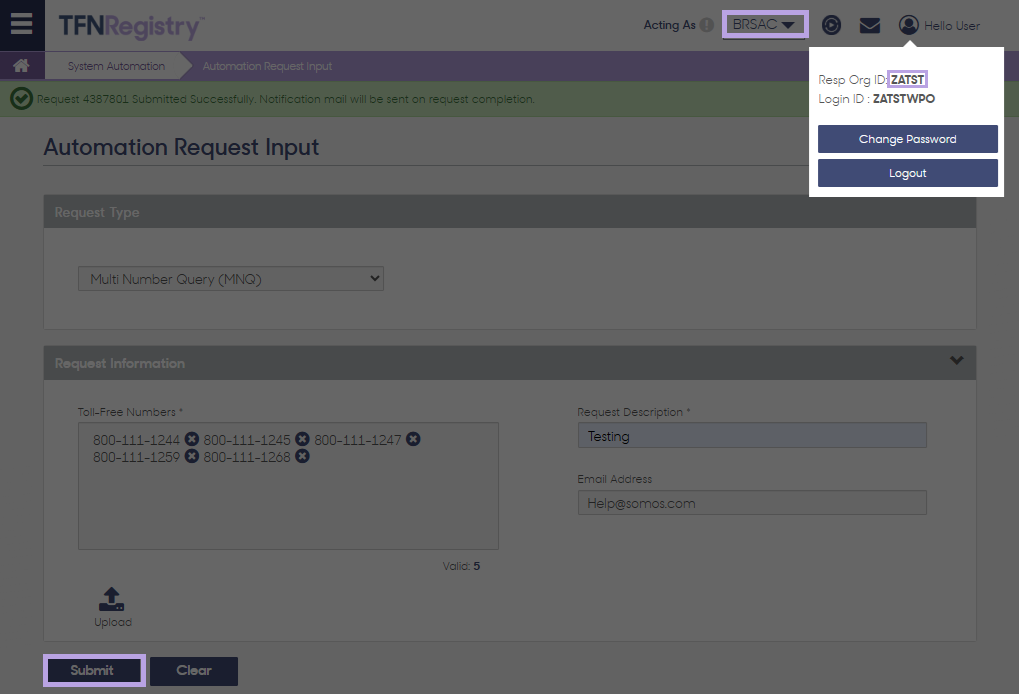Remove number 800-111-1247
1019x694 pixels.
[413, 439]
